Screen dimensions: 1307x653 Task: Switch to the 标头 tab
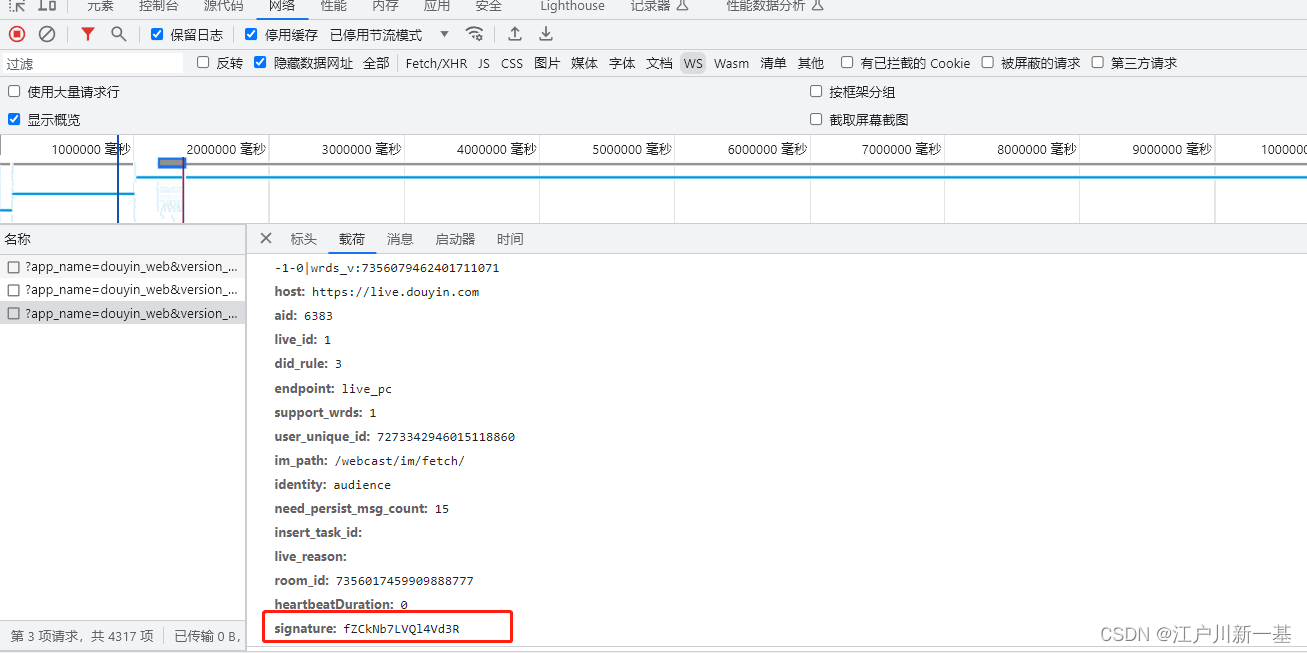(303, 238)
